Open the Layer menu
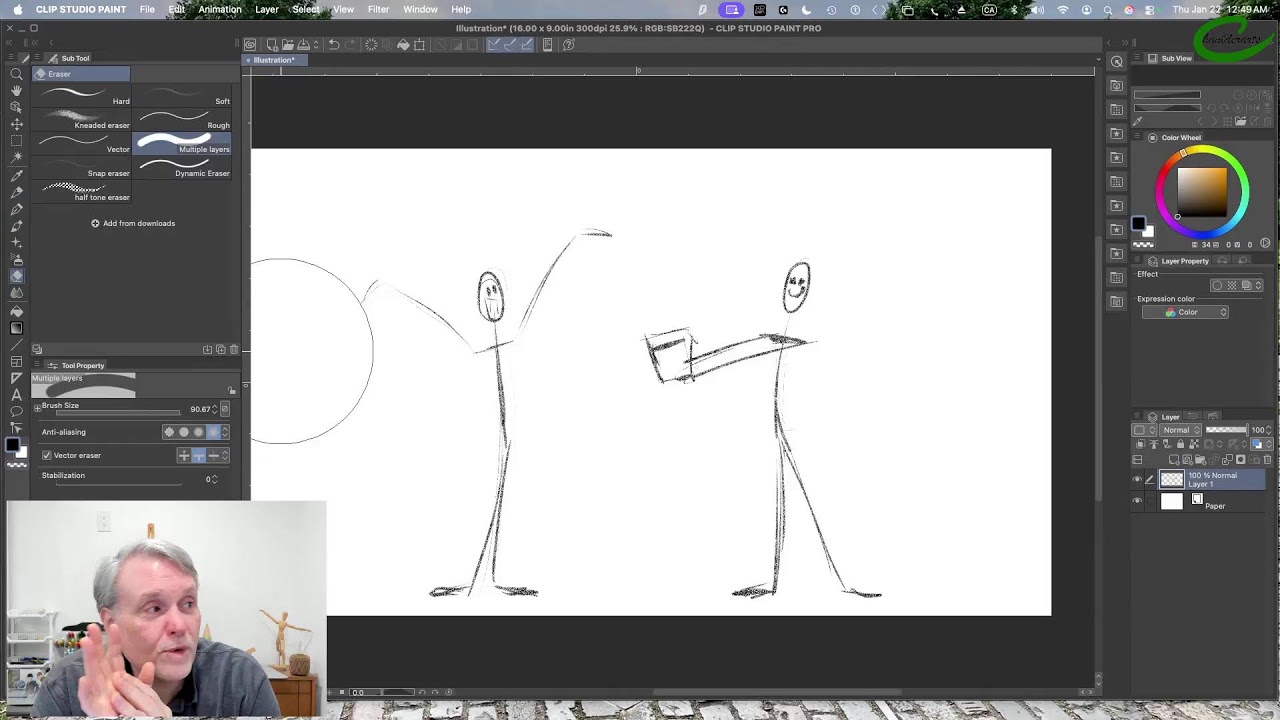This screenshot has height=720, width=1280. pos(267,9)
